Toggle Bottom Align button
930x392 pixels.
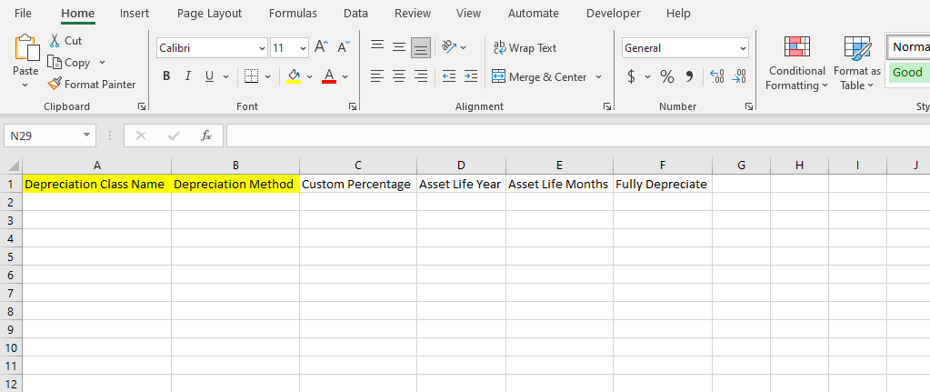click(421, 47)
